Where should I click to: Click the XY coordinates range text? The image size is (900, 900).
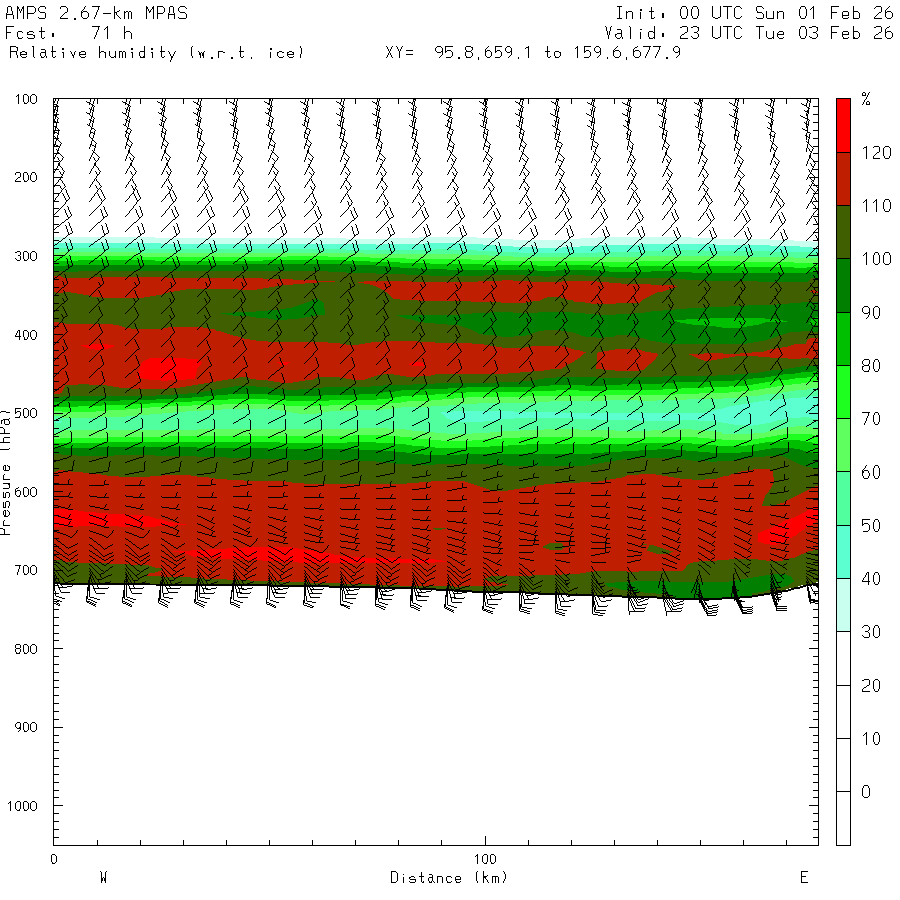pyautogui.click(x=533, y=53)
